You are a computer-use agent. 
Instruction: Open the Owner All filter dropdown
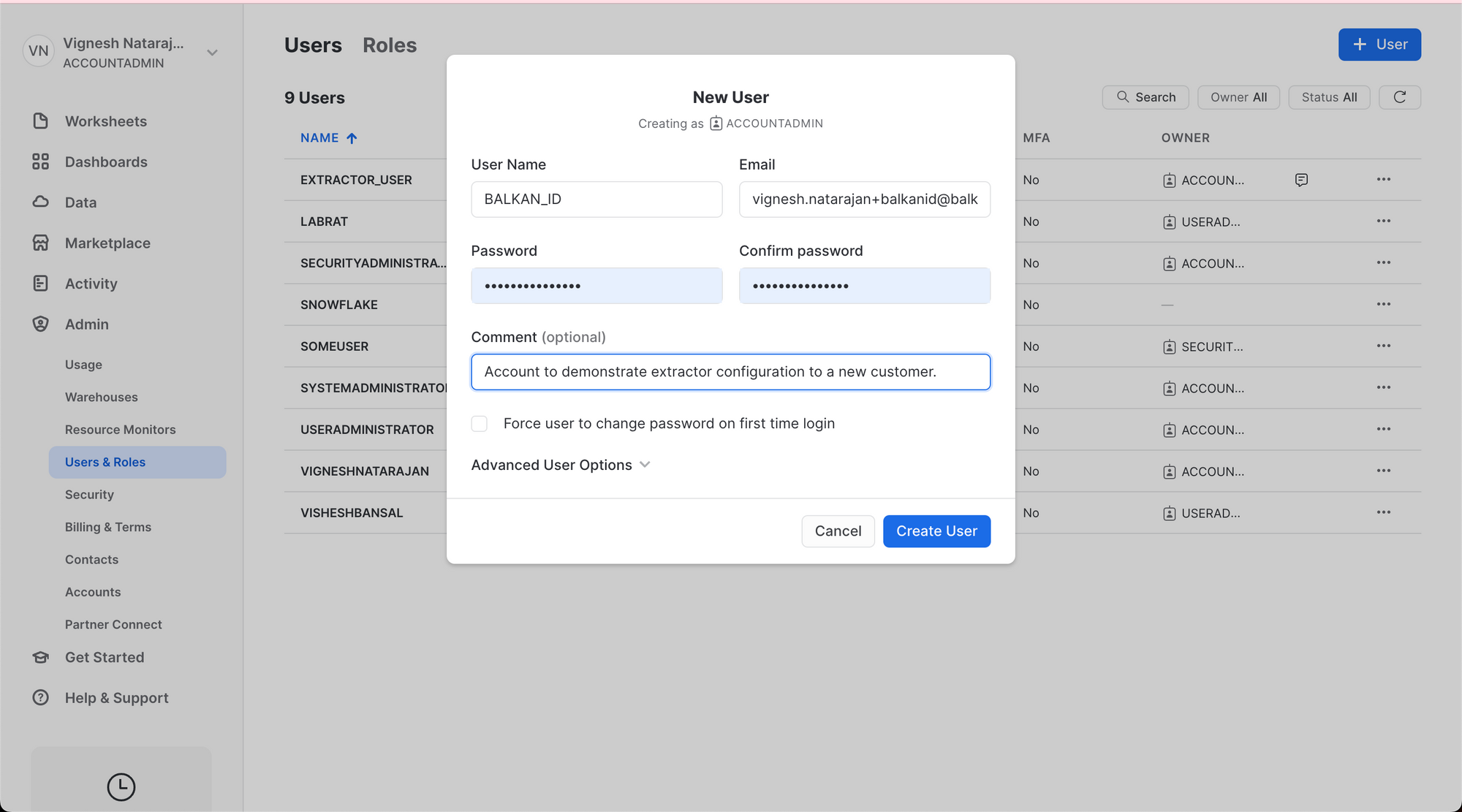[x=1238, y=97]
